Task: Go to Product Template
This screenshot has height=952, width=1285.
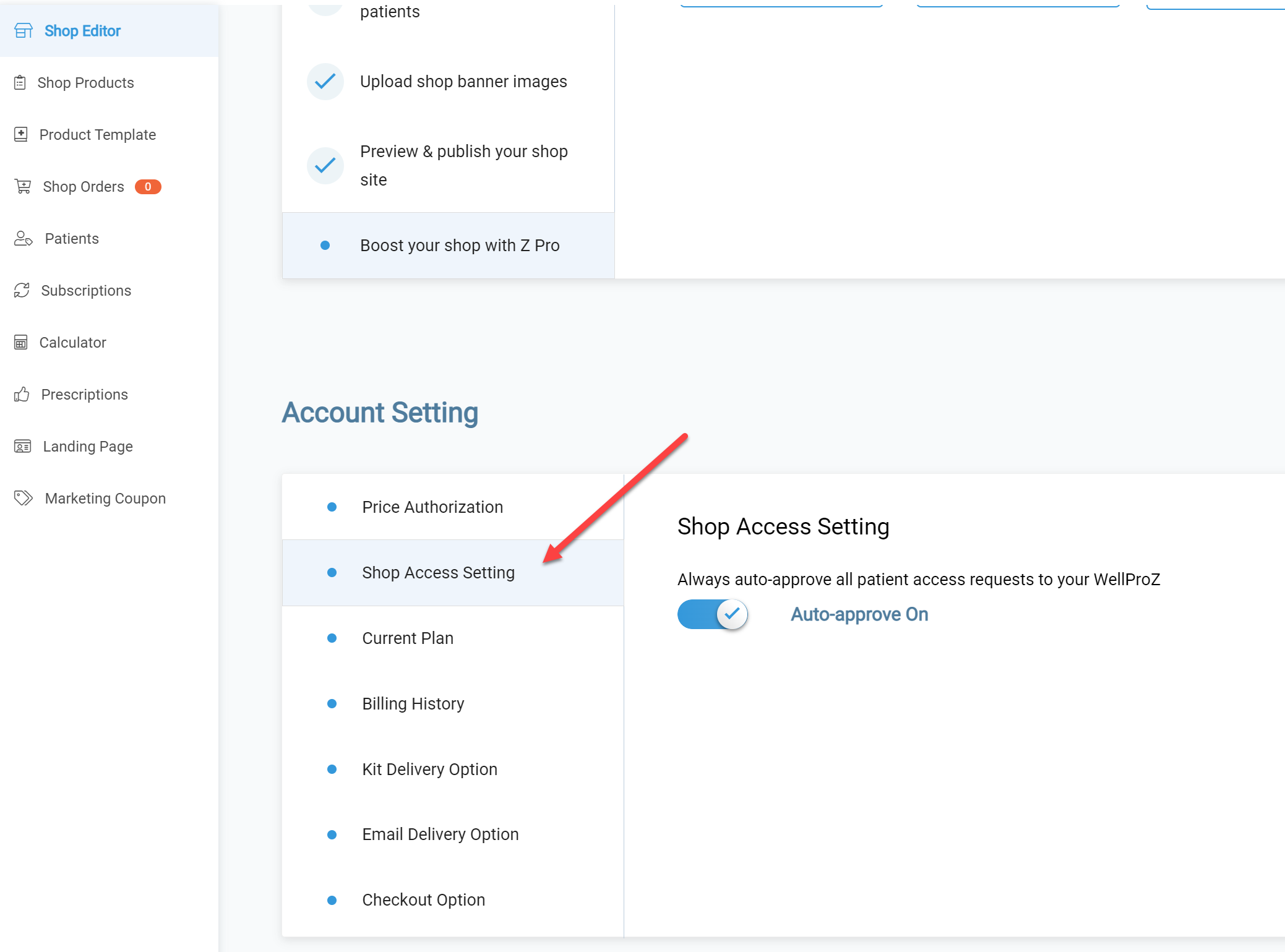Action: (109, 134)
